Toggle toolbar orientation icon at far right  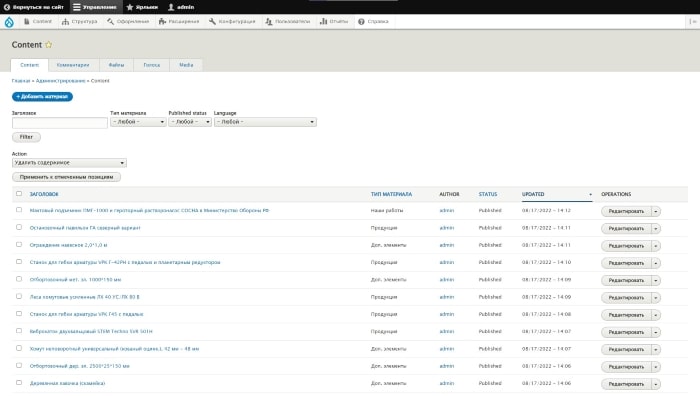pos(692,21)
